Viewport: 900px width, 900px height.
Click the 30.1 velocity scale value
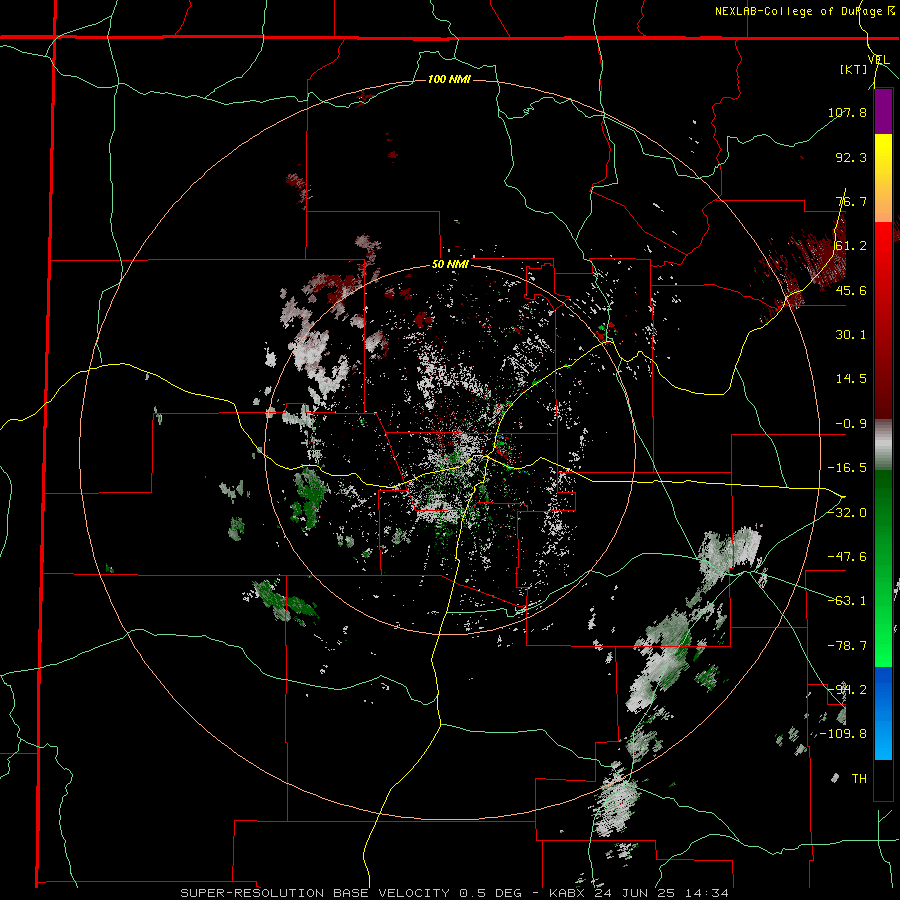851,335
